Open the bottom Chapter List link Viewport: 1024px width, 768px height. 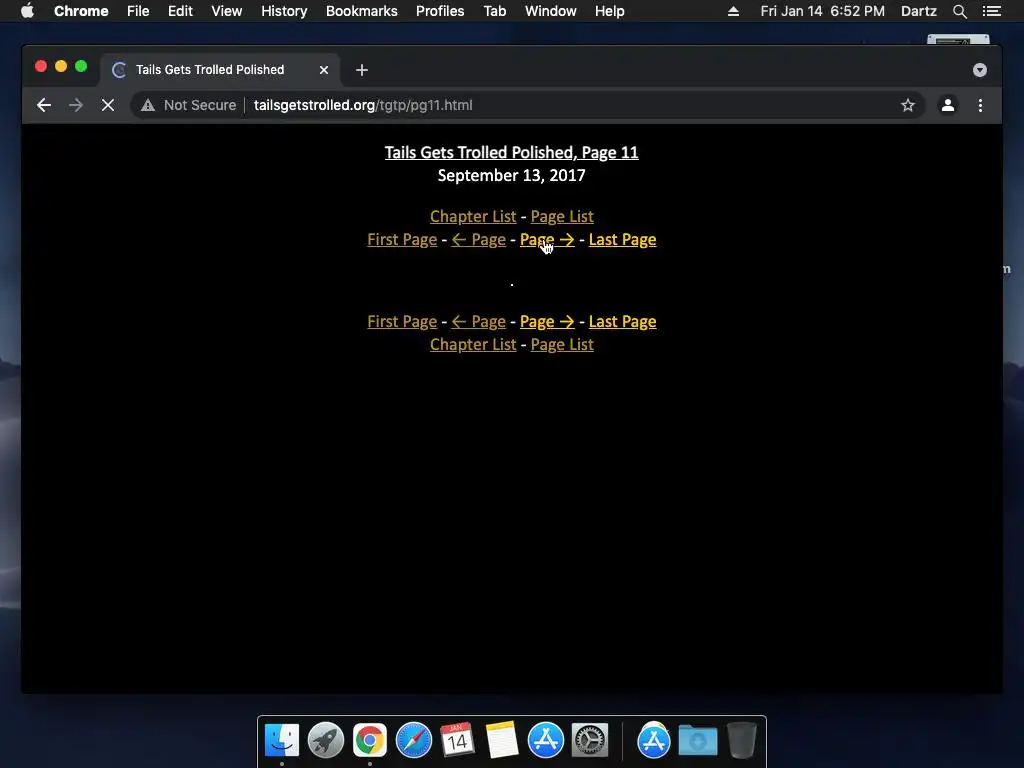click(473, 344)
